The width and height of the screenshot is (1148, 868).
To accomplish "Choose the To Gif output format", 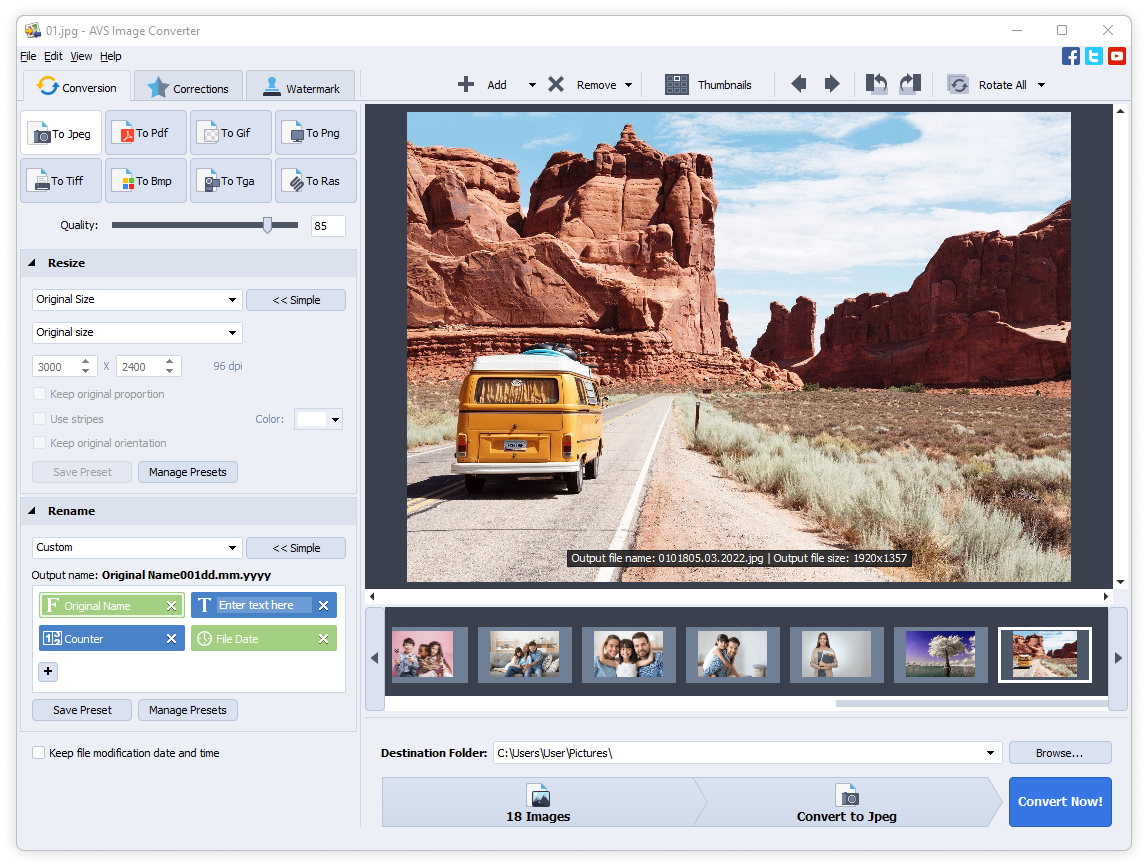I will [231, 133].
